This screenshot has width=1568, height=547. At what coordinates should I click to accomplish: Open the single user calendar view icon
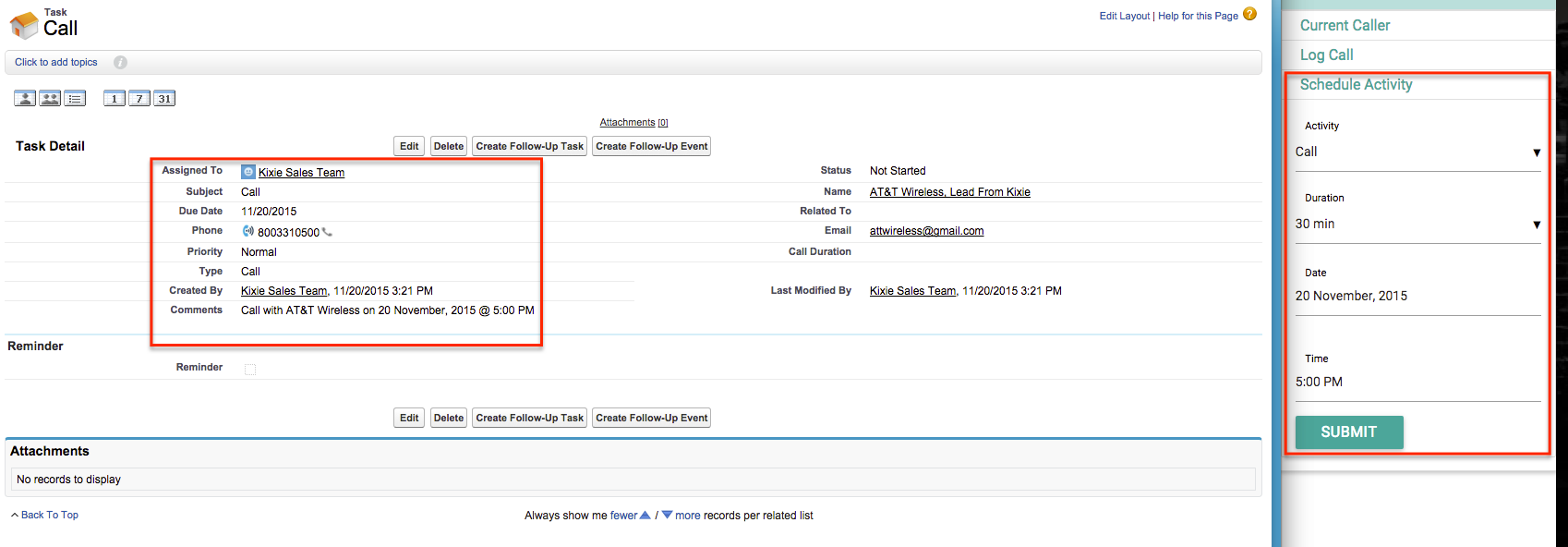coord(25,99)
